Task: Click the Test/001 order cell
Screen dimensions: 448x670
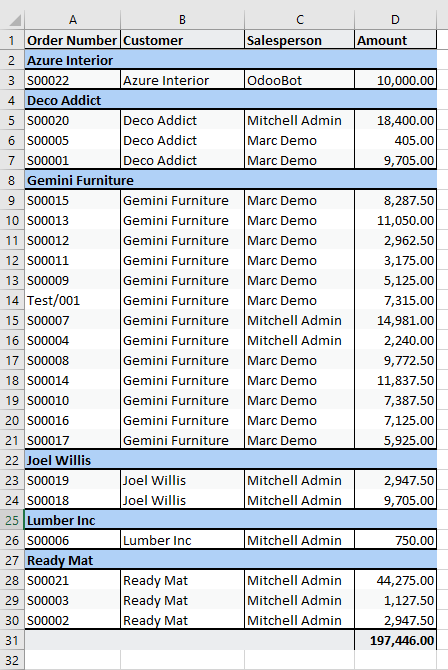Action: (73, 300)
